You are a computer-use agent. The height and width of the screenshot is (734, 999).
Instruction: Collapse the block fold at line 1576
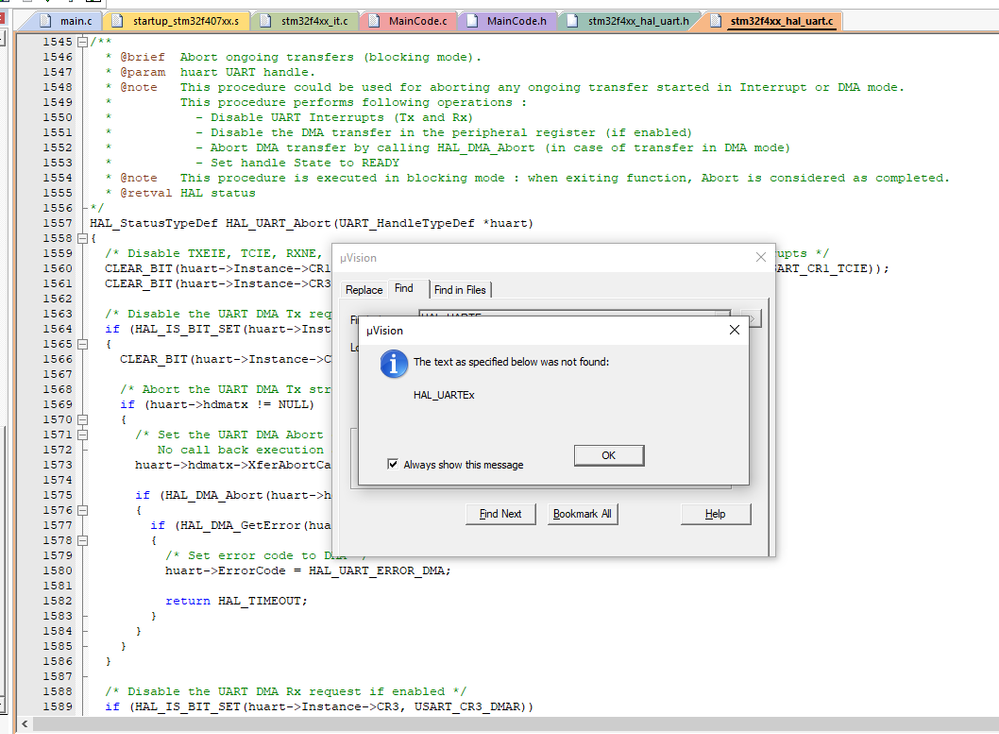pos(82,510)
